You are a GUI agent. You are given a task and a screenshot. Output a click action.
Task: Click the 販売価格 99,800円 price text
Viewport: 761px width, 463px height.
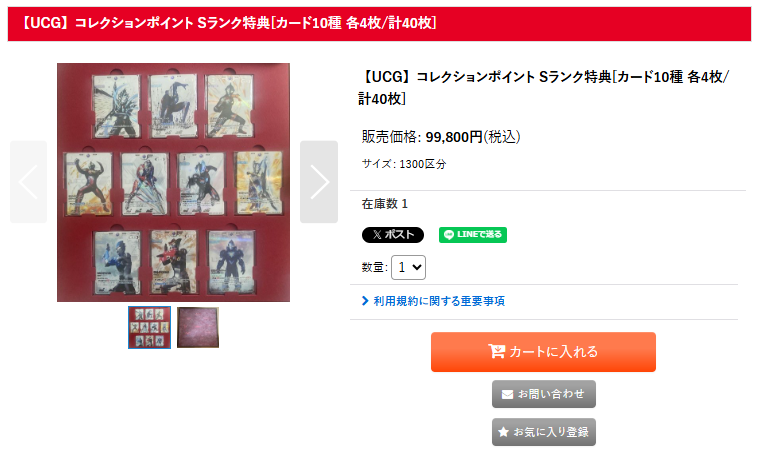click(x=441, y=137)
